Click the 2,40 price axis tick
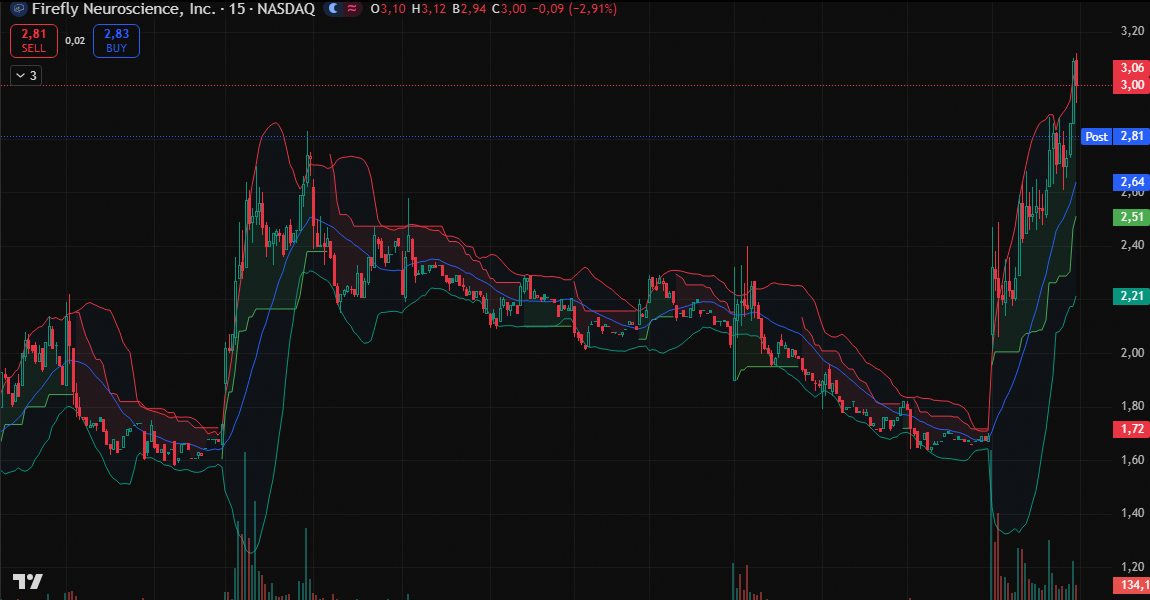This screenshot has width=1150, height=600. (x=1132, y=245)
